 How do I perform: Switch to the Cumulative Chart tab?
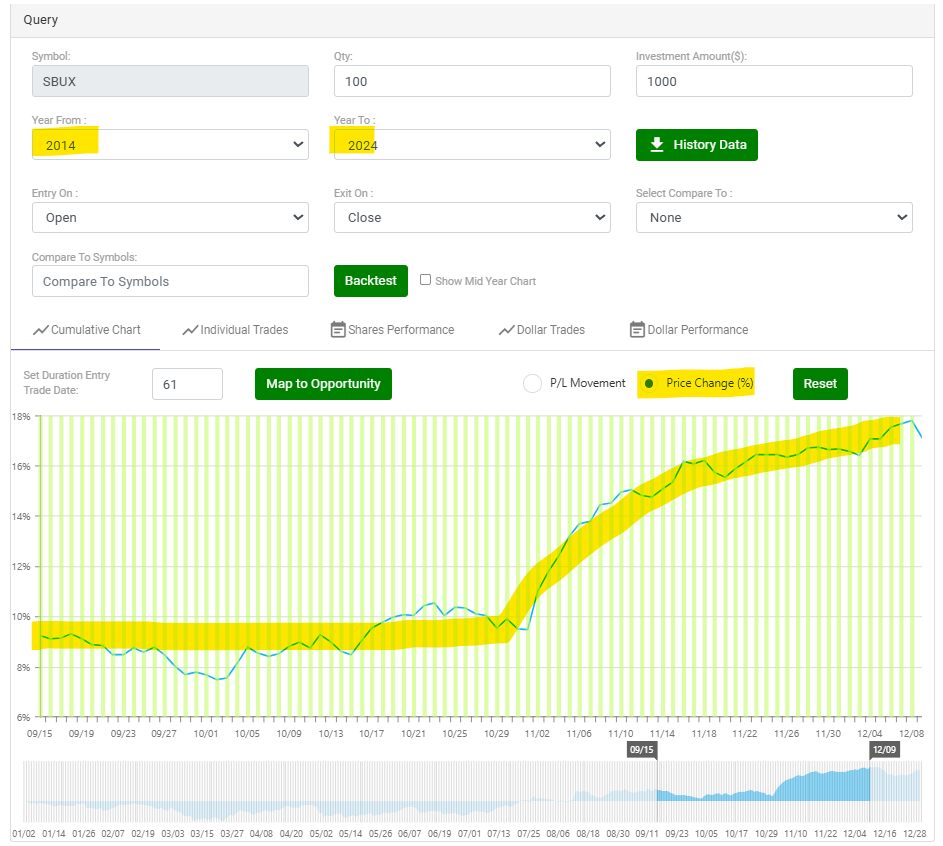tap(86, 330)
